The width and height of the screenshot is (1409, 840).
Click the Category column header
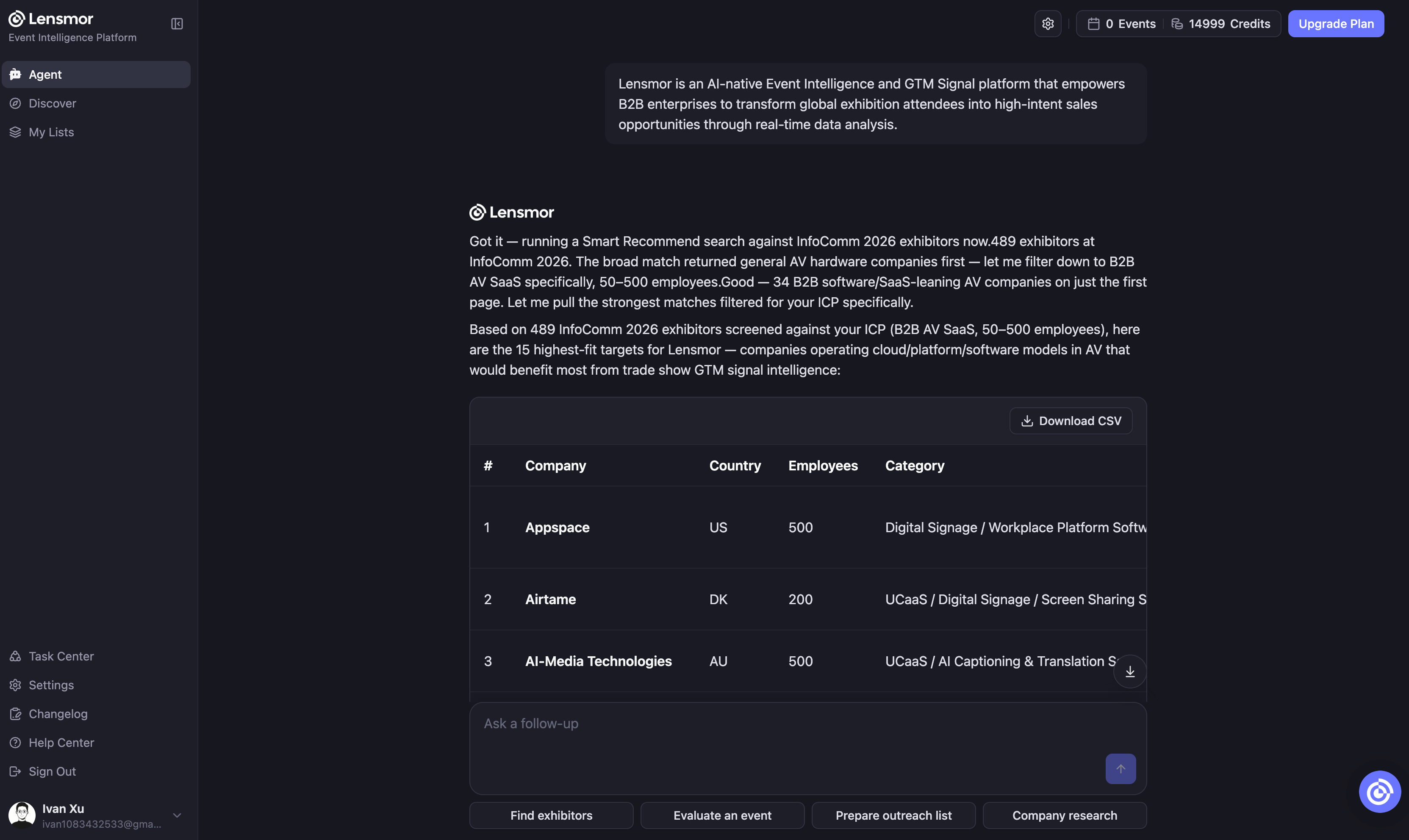915,465
